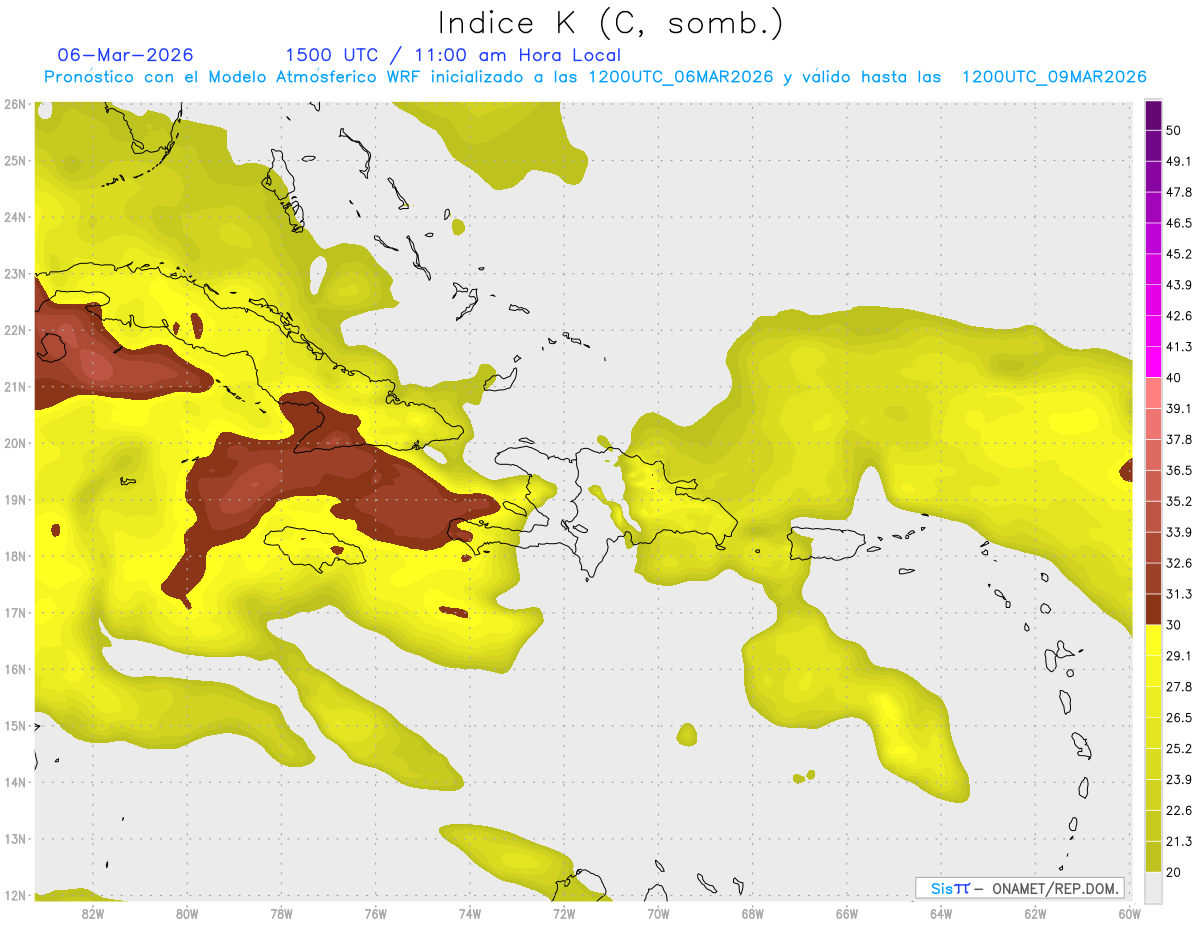Select the colorbar label '21.3'

tap(1179, 841)
